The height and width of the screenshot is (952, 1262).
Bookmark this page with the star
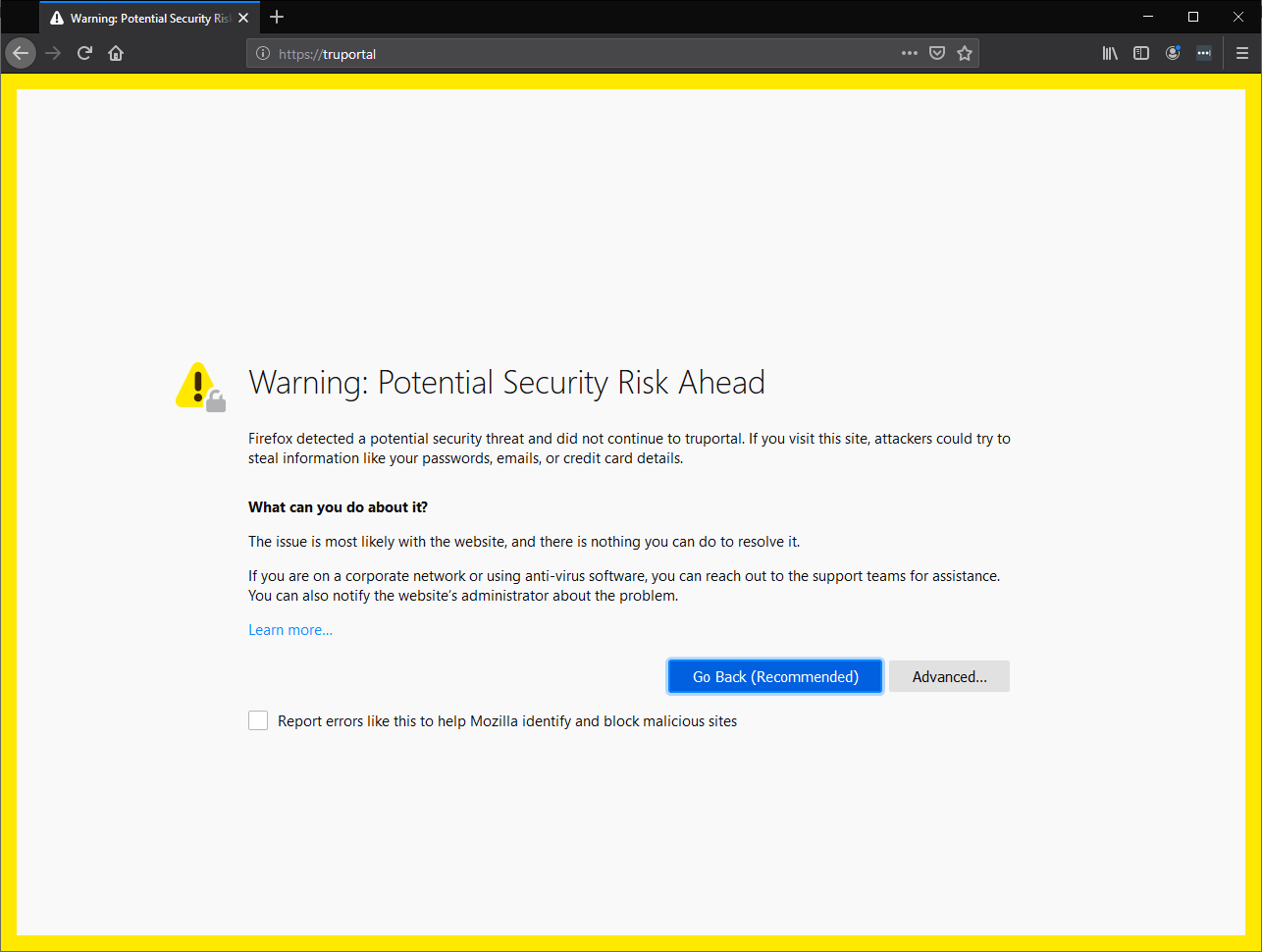(x=965, y=53)
